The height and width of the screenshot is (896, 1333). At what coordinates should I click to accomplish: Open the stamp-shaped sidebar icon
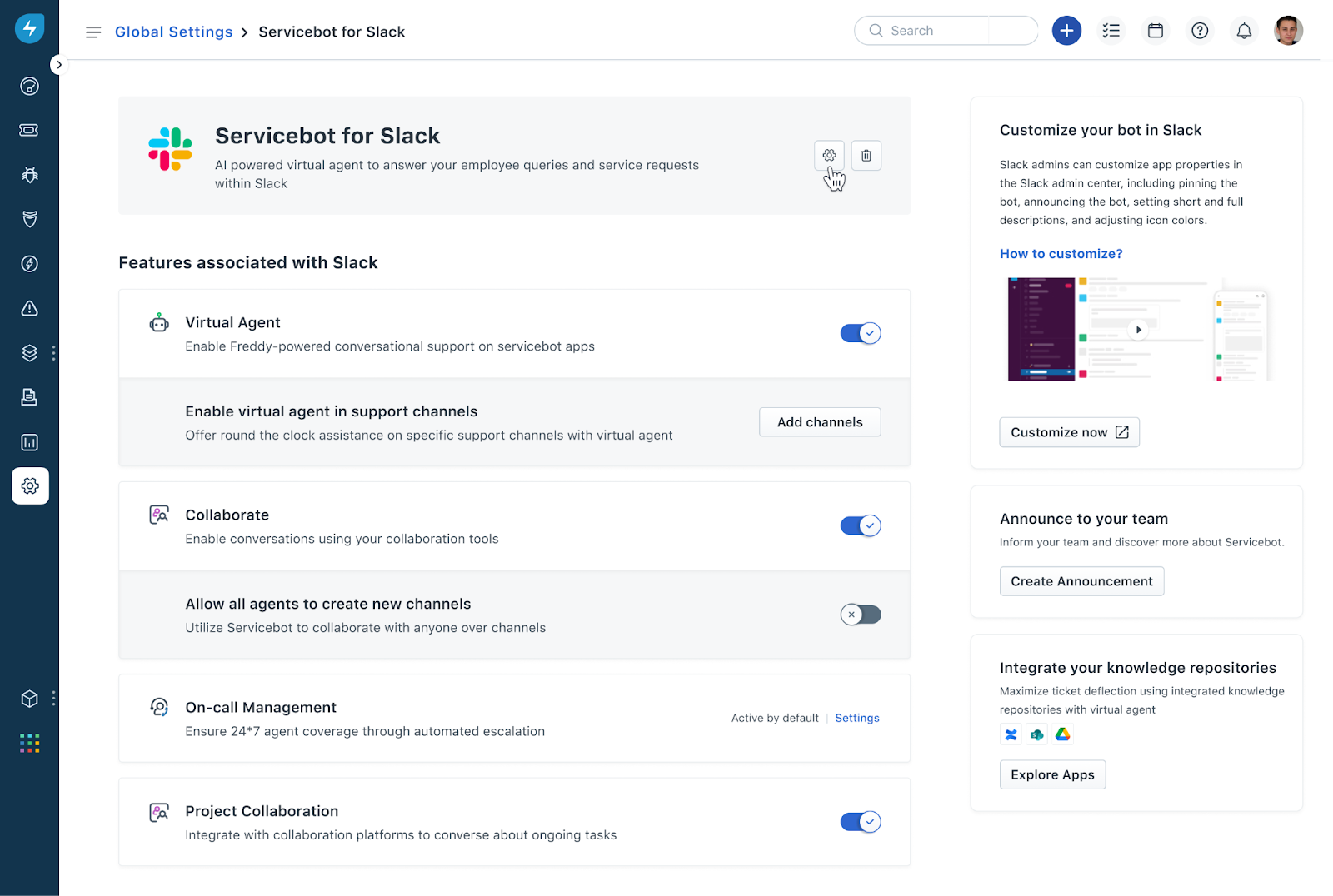tap(29, 397)
